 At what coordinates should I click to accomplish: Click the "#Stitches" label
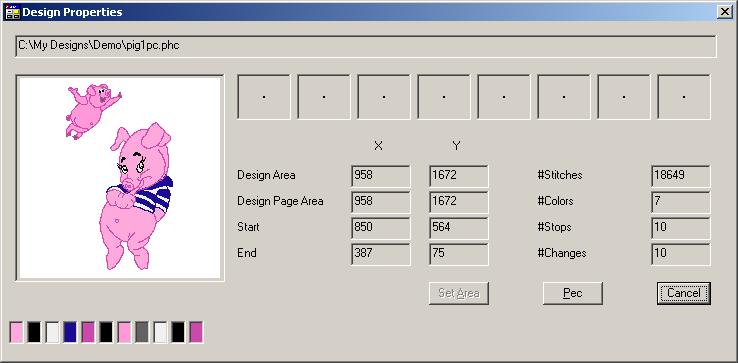pos(560,175)
